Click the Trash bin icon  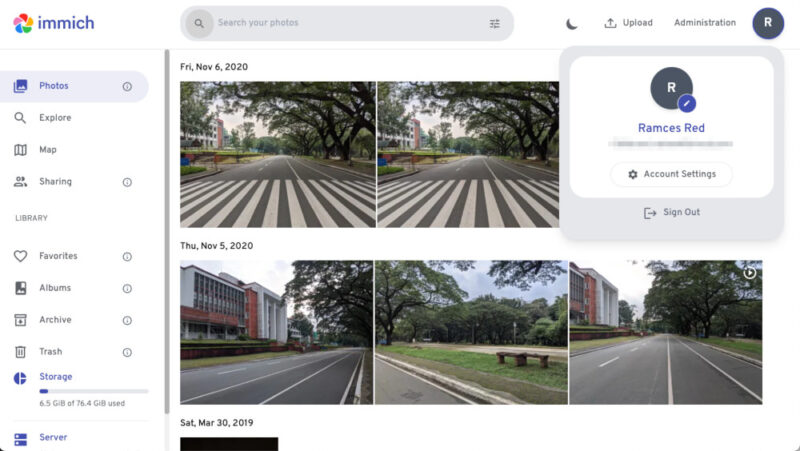[20, 352]
